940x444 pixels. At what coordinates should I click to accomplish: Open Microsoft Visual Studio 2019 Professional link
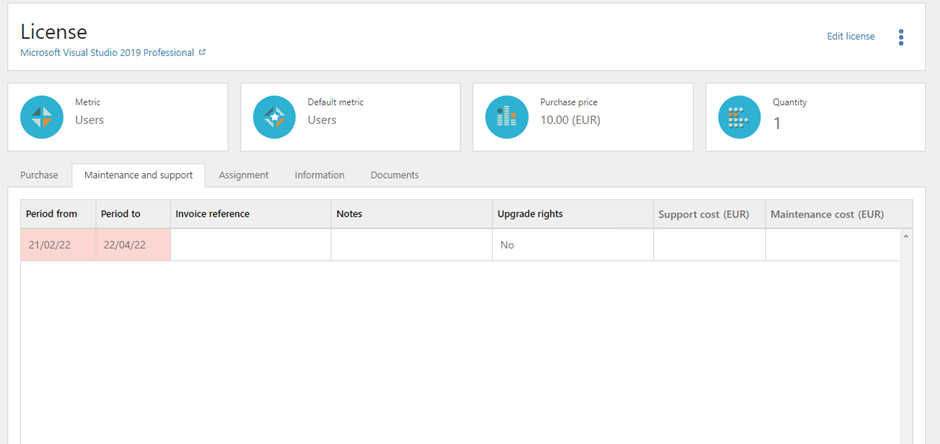click(x=107, y=53)
